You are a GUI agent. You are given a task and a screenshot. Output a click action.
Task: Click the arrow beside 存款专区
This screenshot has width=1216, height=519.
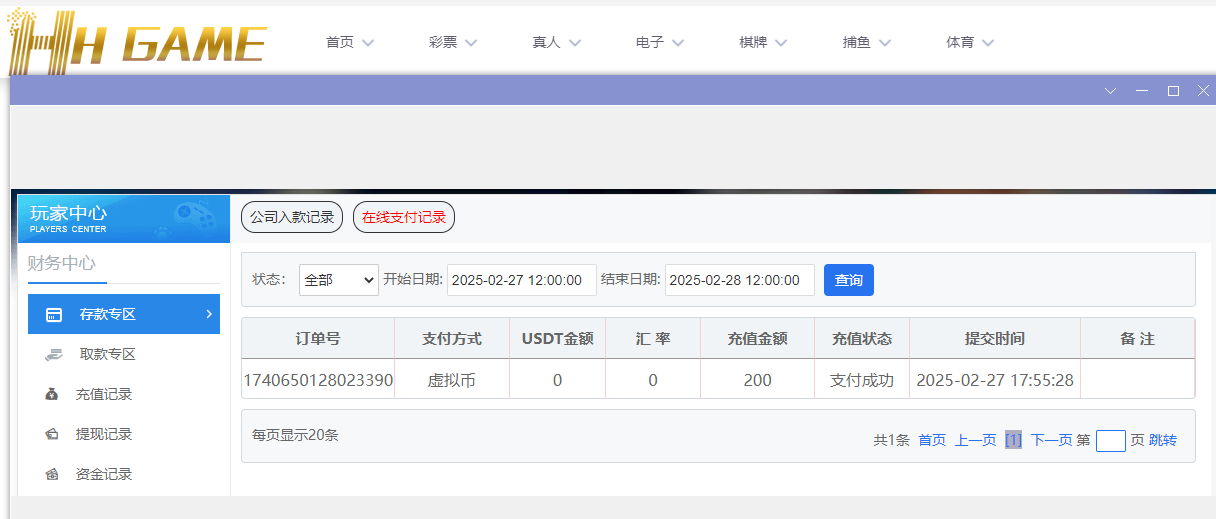tap(209, 314)
